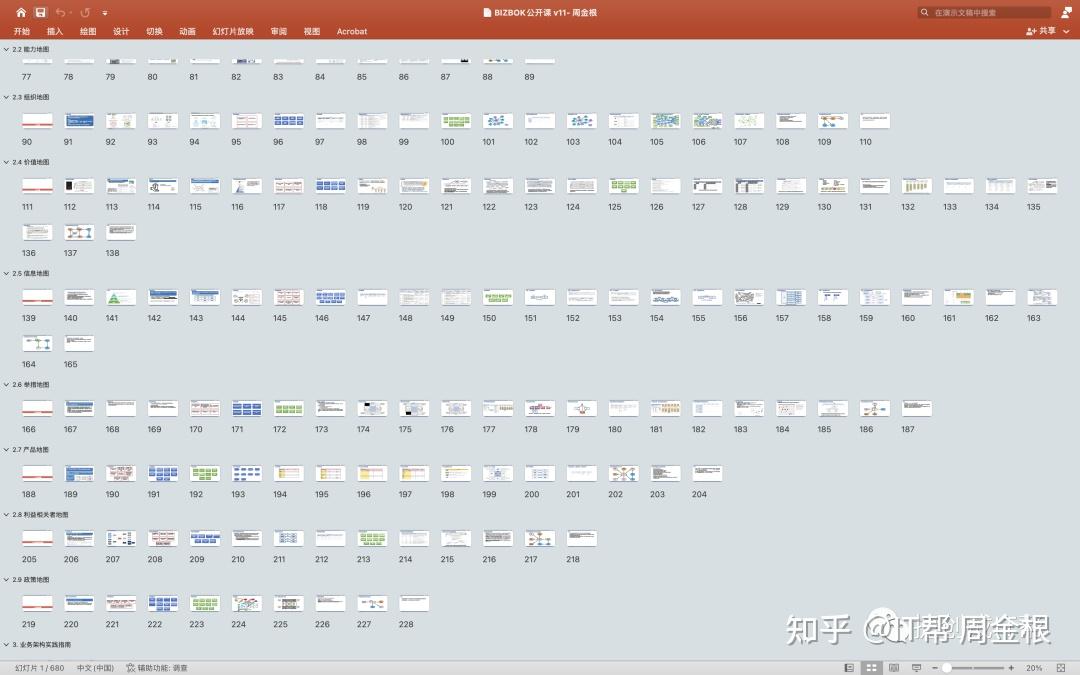Click the Redo arrow icon
The height and width of the screenshot is (675, 1080).
tap(84, 12)
